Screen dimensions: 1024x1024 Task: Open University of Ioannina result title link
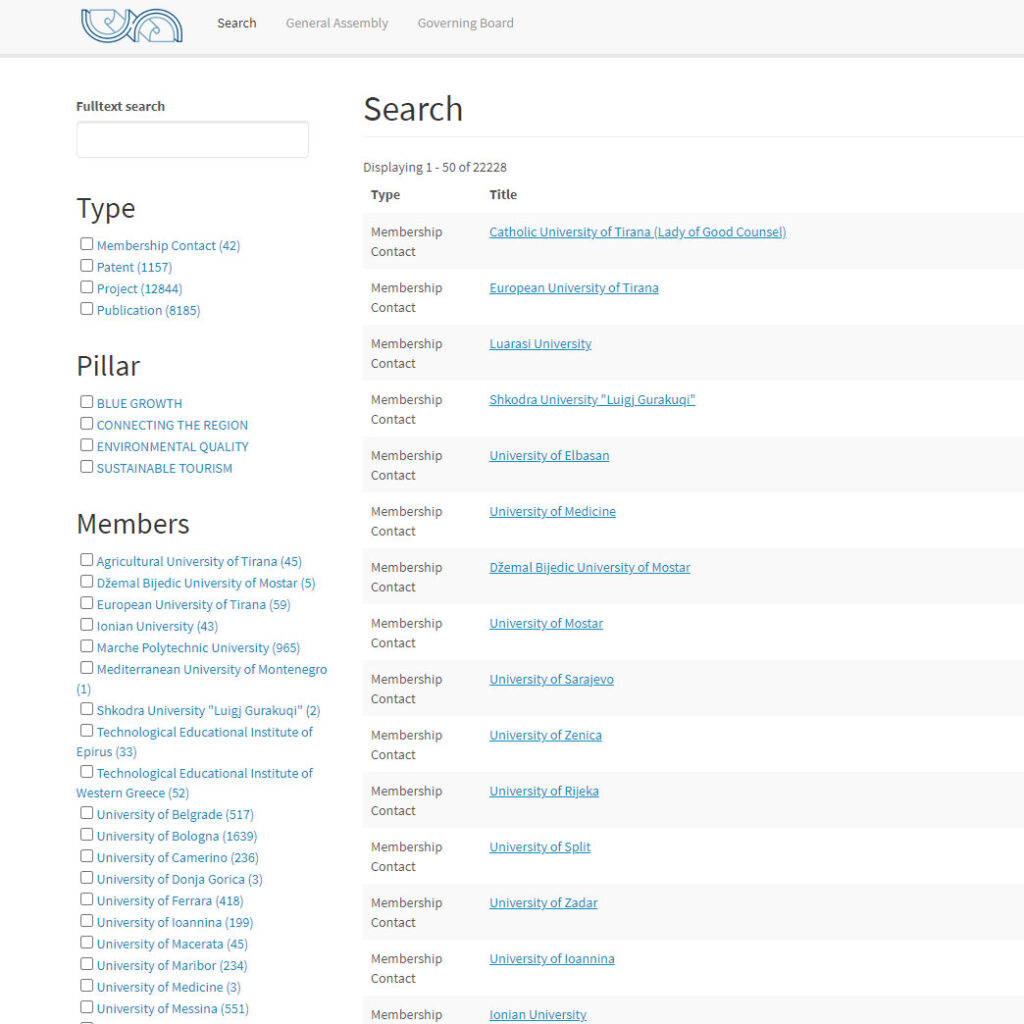point(552,959)
